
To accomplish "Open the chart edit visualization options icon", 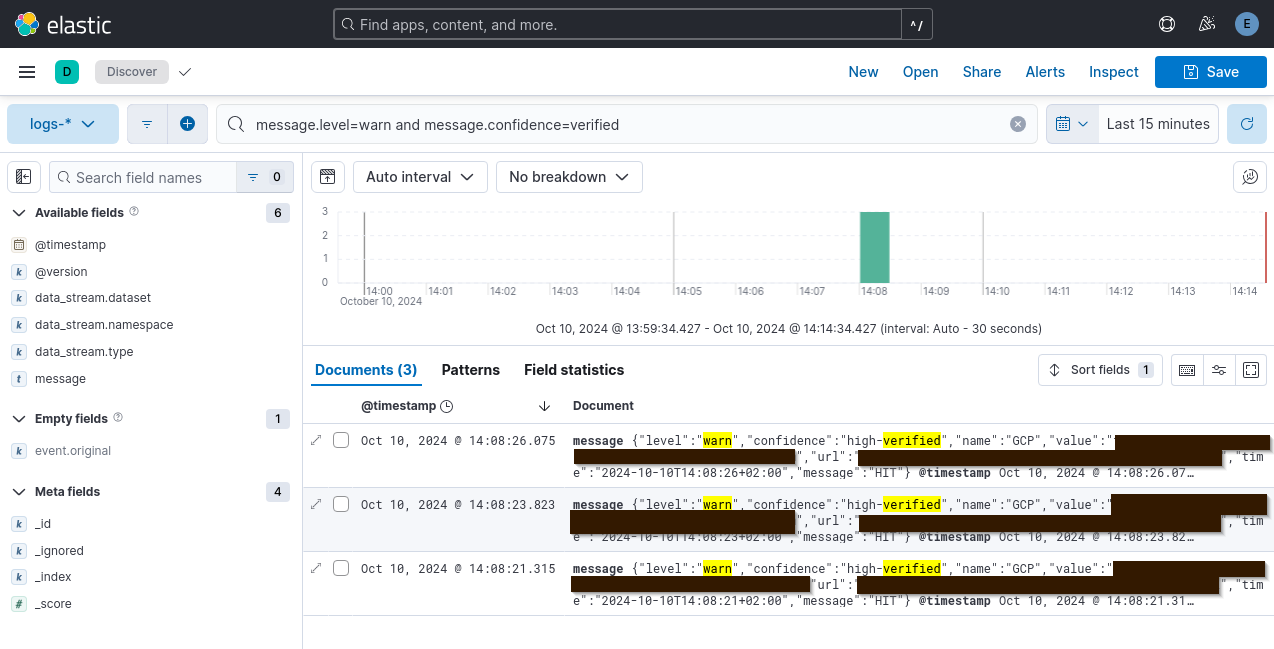I will (x=1249, y=177).
